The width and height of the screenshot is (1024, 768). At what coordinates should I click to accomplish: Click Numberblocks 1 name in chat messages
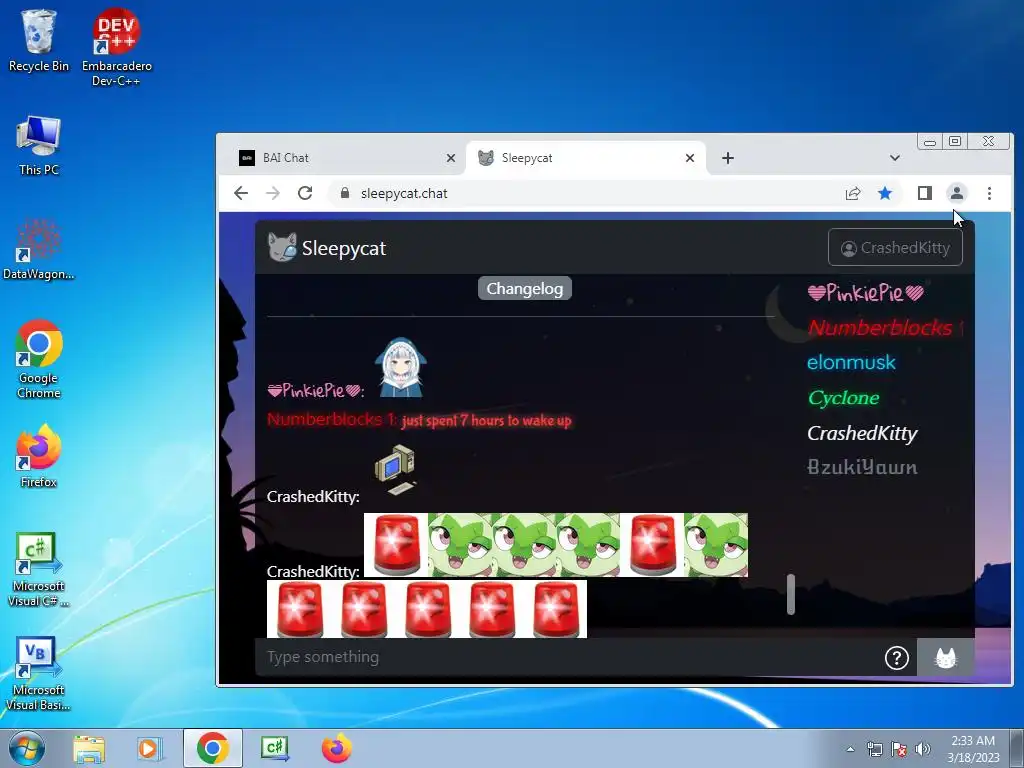click(331, 420)
